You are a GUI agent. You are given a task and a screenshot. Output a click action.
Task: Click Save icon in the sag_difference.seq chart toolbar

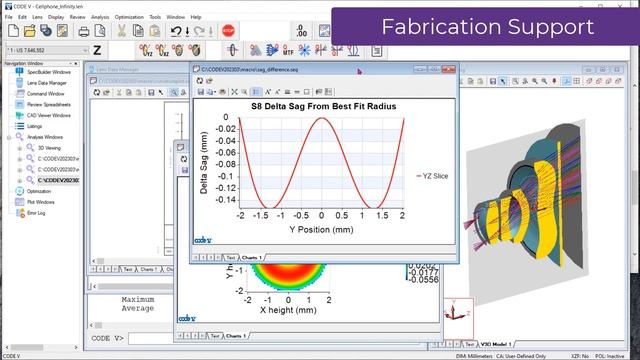(x=200, y=92)
